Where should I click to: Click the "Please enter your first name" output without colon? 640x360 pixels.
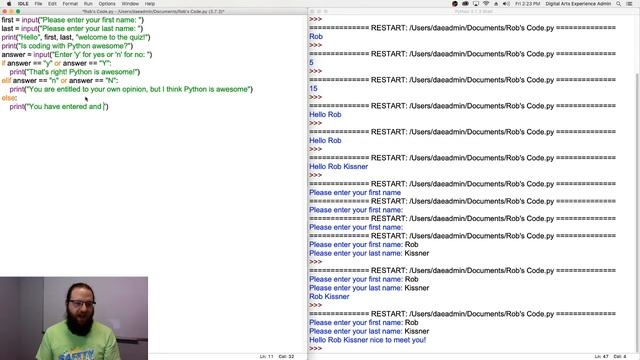(355, 193)
